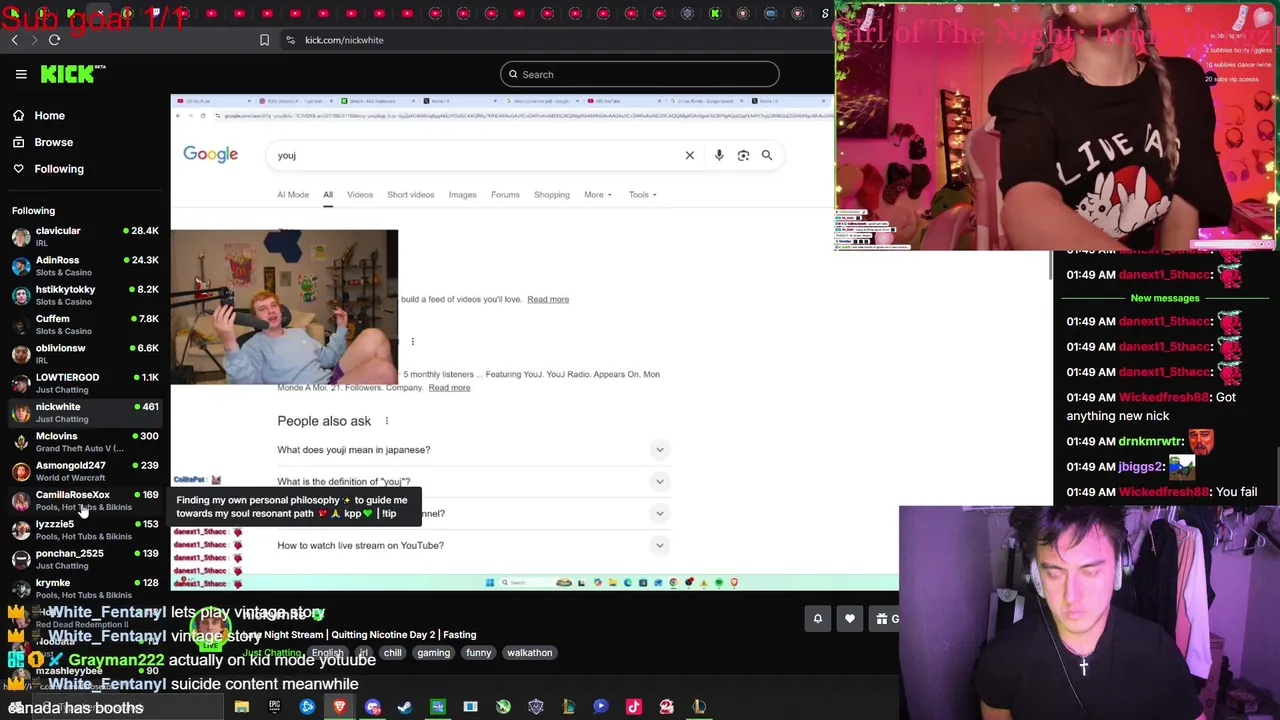The height and width of the screenshot is (720, 1280).
Task: Open Epic Games launcher from taskbar
Action: [x=274, y=707]
